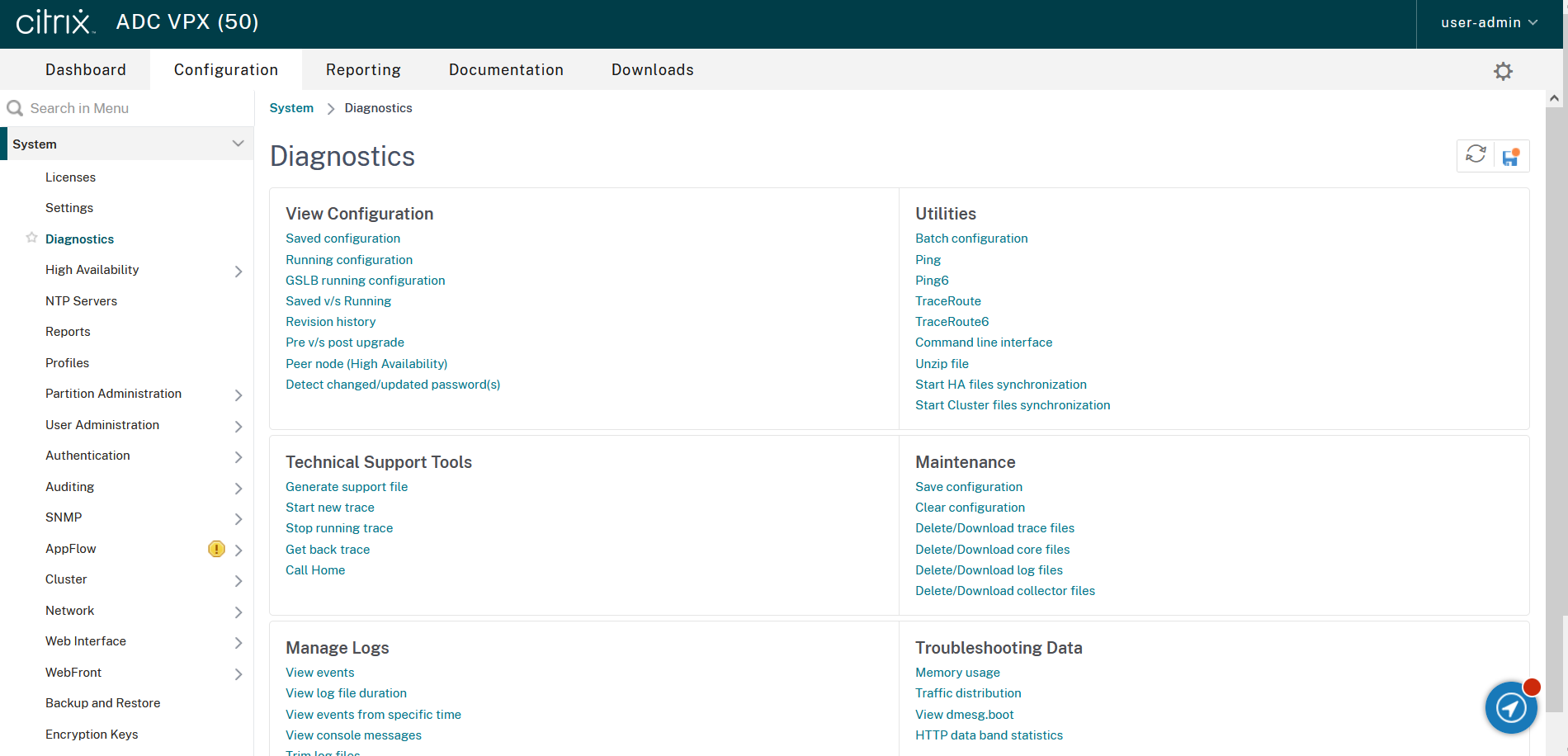Viewport: 1568px width, 756px height.
Task: Expand the WebFront submenu arrow
Action: coord(239,674)
